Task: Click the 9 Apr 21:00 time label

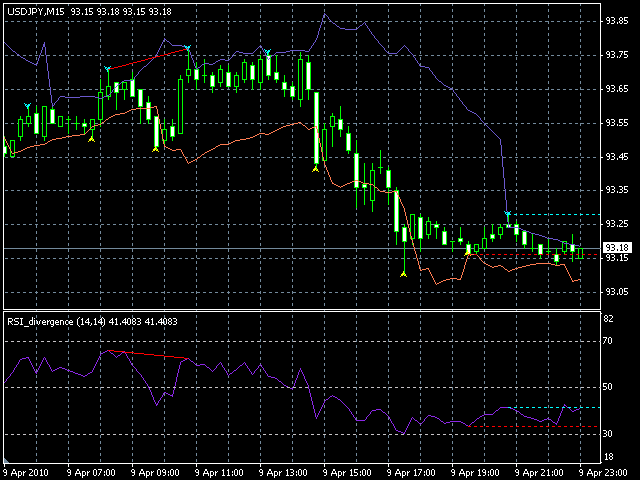Action: 540,473
